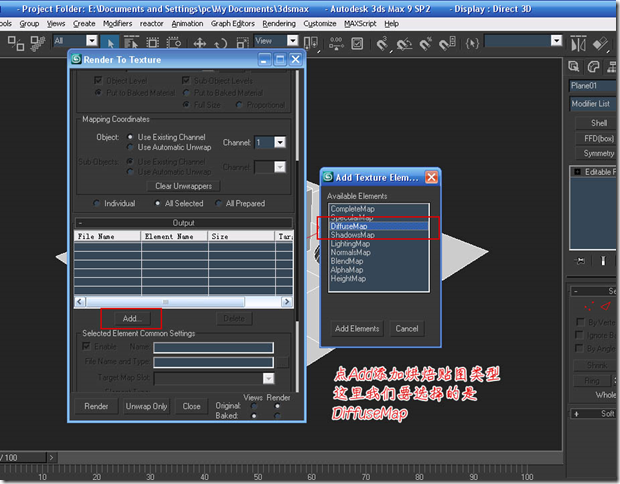The width and height of the screenshot is (620, 484).
Task: Activate the Select Object arrow tool
Action: coord(110,42)
